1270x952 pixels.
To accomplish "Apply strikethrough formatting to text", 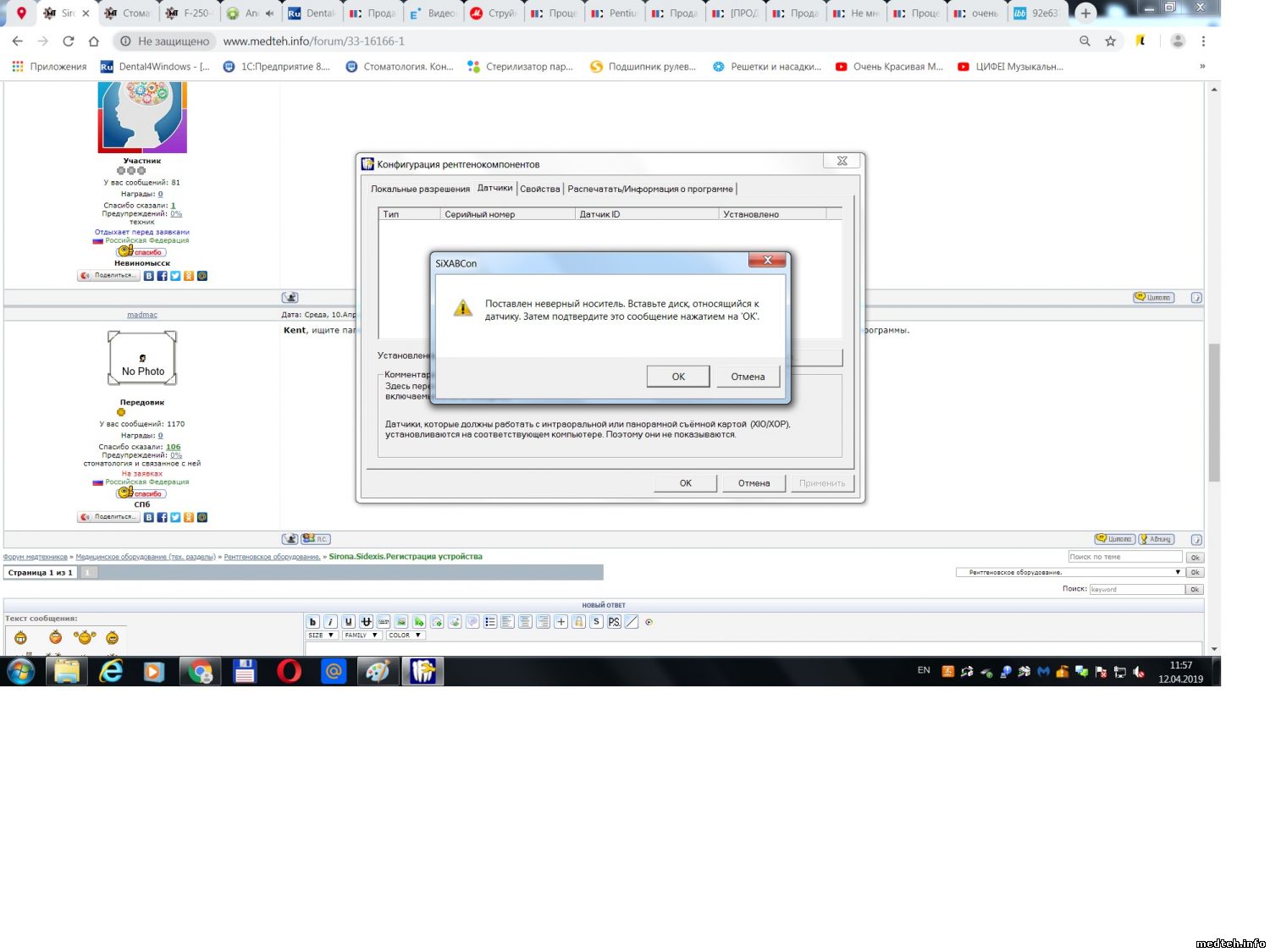I will pos(366,622).
